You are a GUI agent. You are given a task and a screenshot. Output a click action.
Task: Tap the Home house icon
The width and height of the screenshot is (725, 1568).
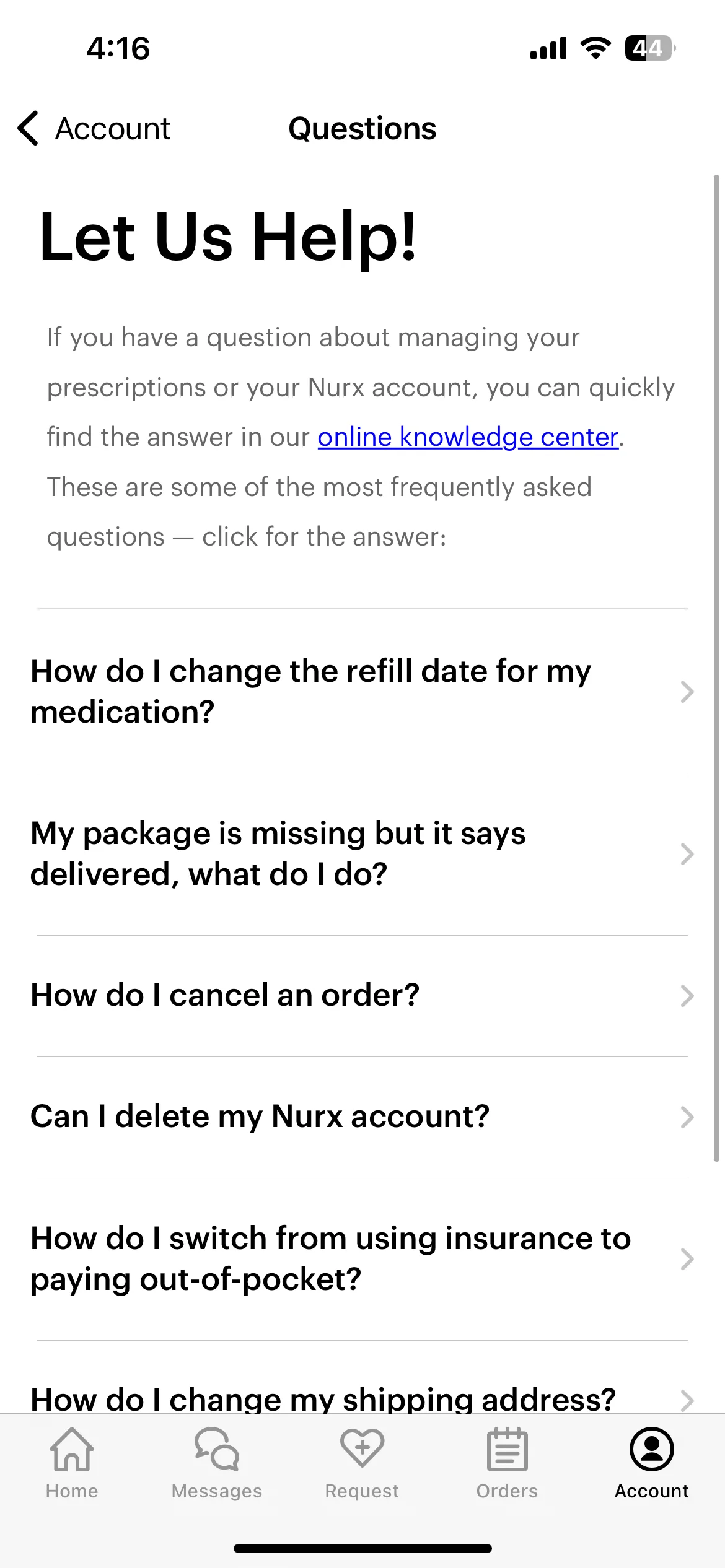click(72, 1449)
